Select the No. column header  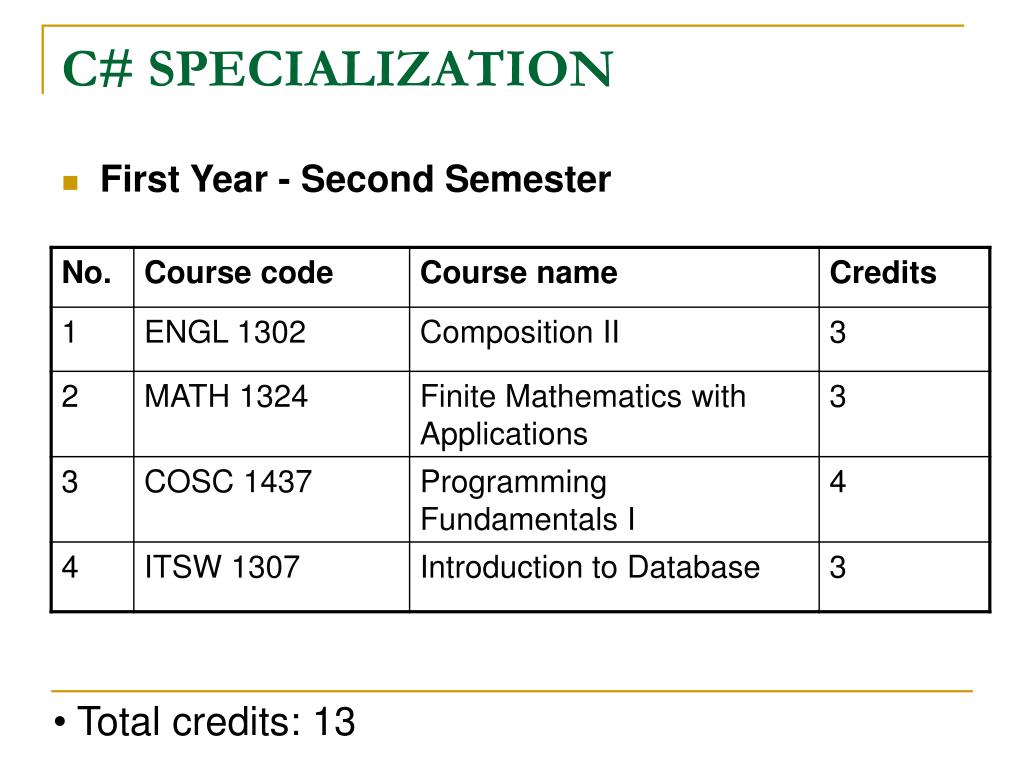pyautogui.click(x=93, y=277)
